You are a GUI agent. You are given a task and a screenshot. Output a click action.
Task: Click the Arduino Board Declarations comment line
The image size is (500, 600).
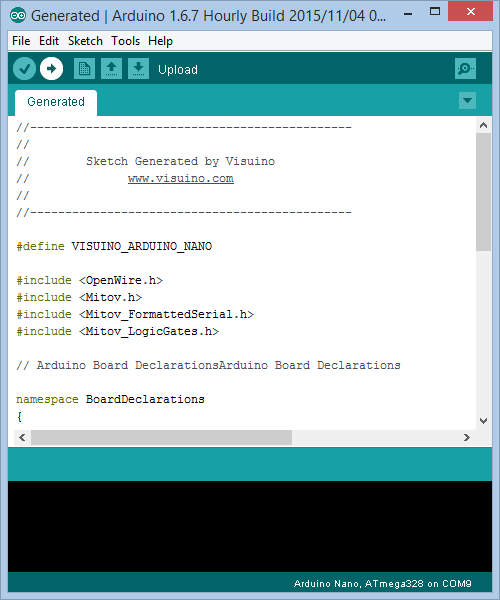(208, 365)
